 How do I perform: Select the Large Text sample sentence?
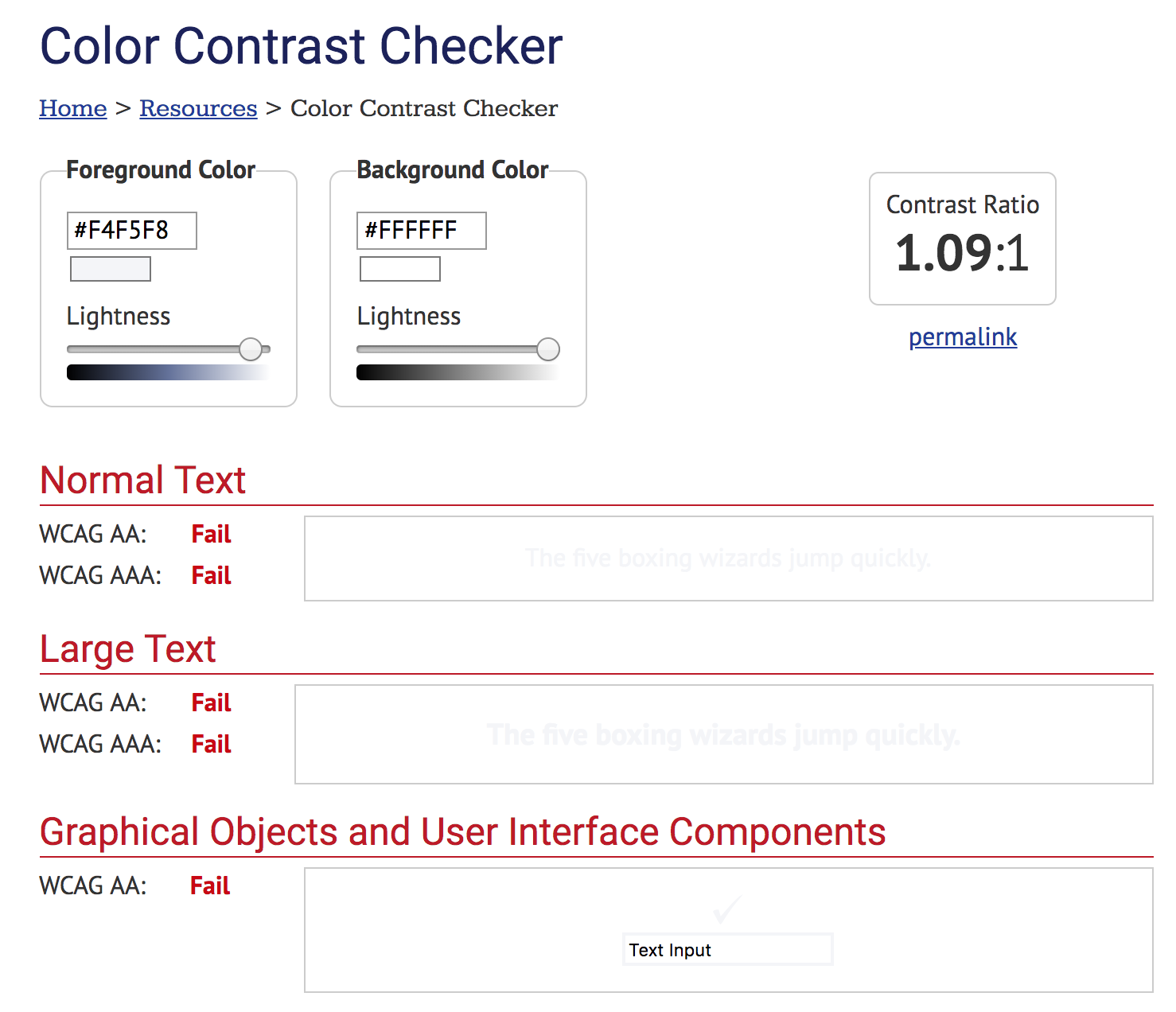[723, 734]
